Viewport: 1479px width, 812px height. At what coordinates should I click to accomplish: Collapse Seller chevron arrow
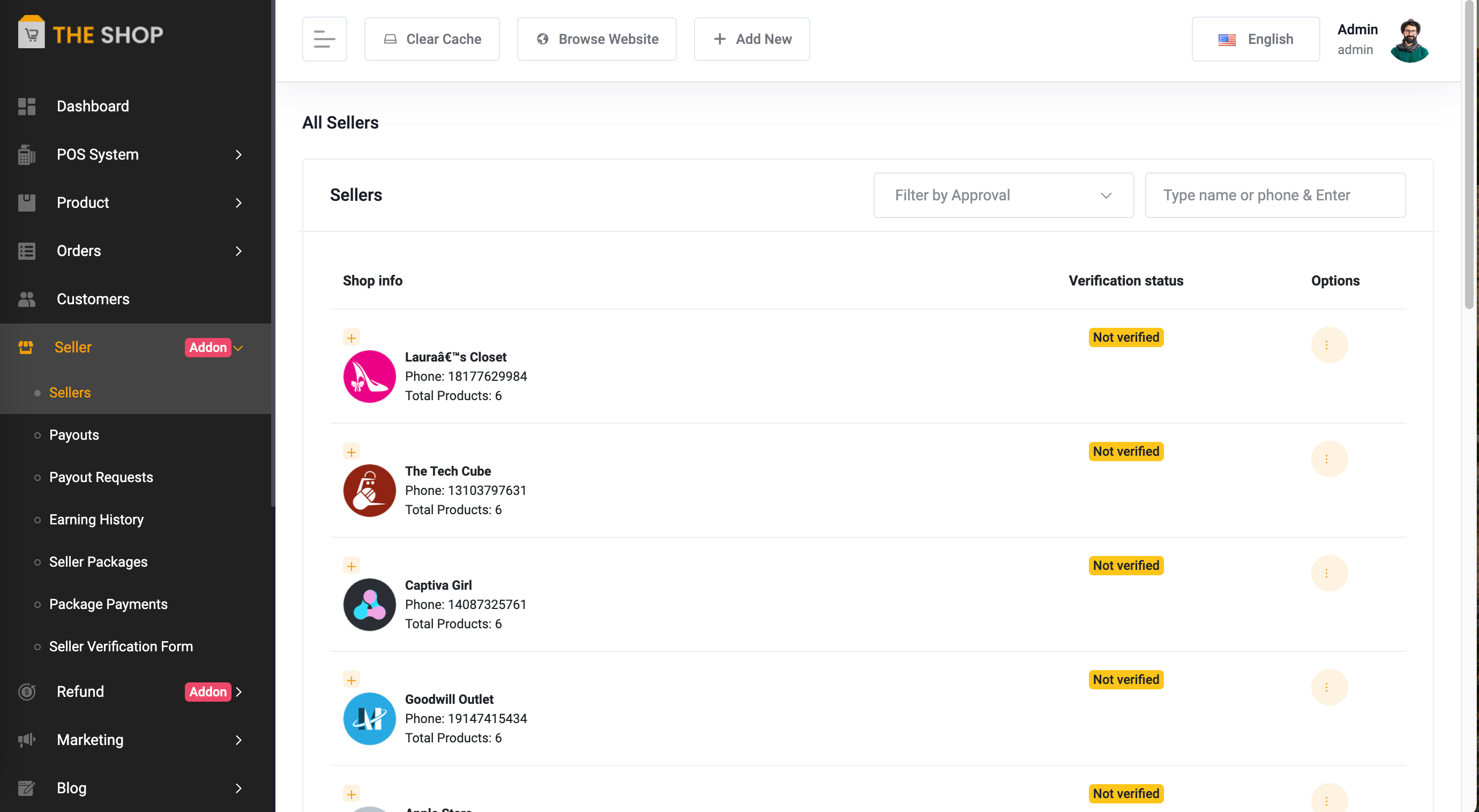(x=238, y=348)
